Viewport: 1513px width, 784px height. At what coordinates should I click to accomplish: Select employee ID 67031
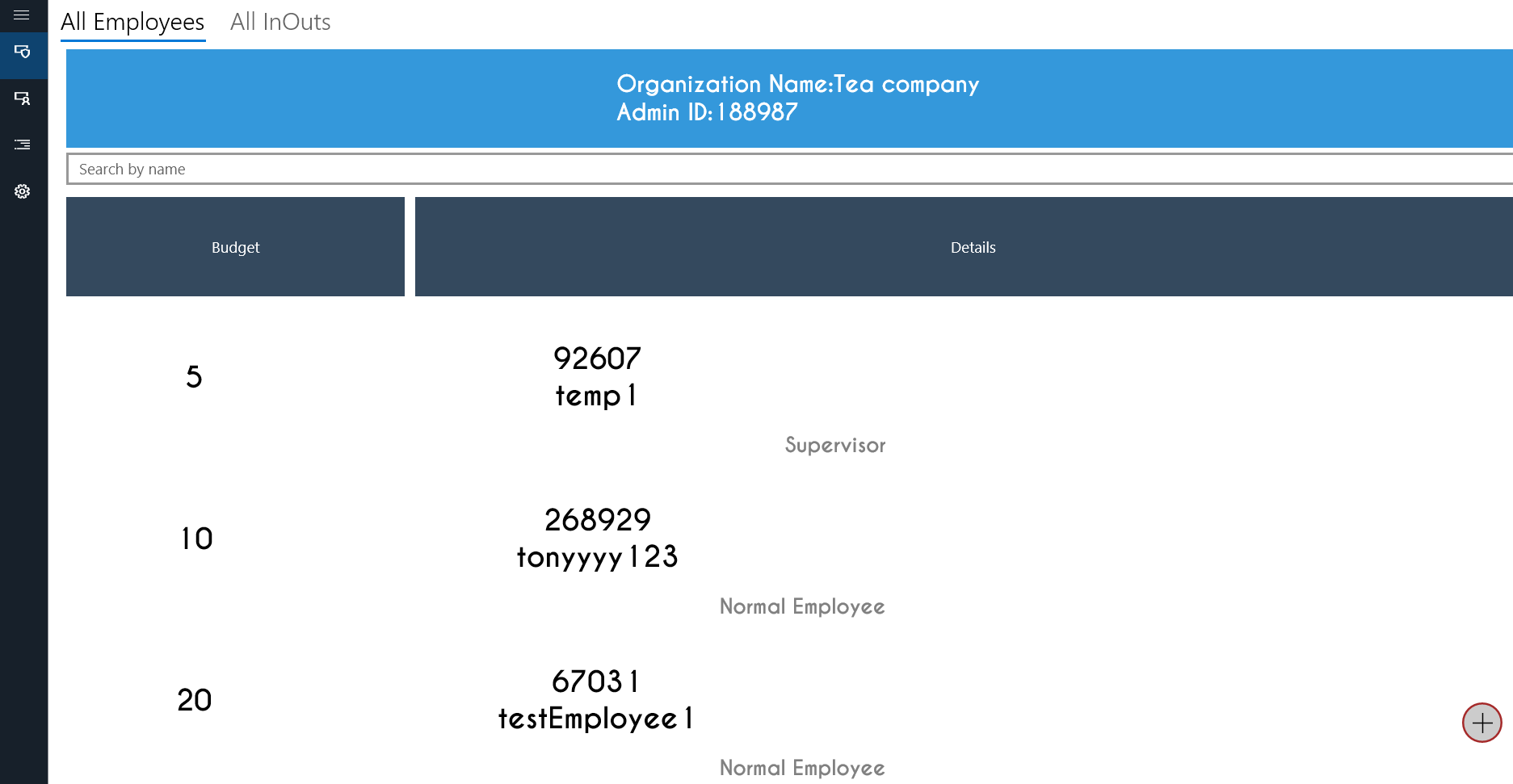coord(595,681)
